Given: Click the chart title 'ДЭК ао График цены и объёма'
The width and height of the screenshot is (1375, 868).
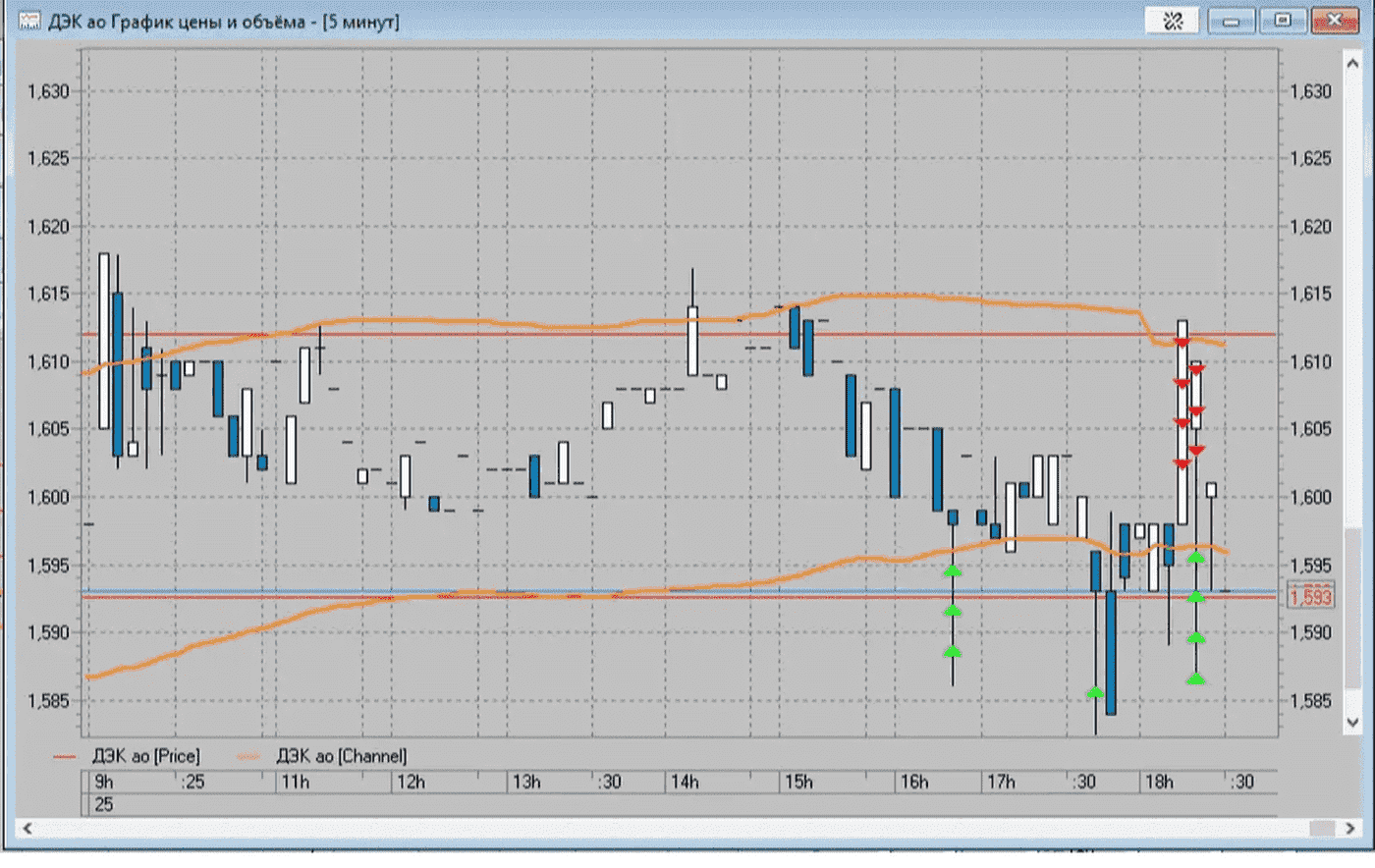Looking at the screenshot, I should (x=177, y=22).
